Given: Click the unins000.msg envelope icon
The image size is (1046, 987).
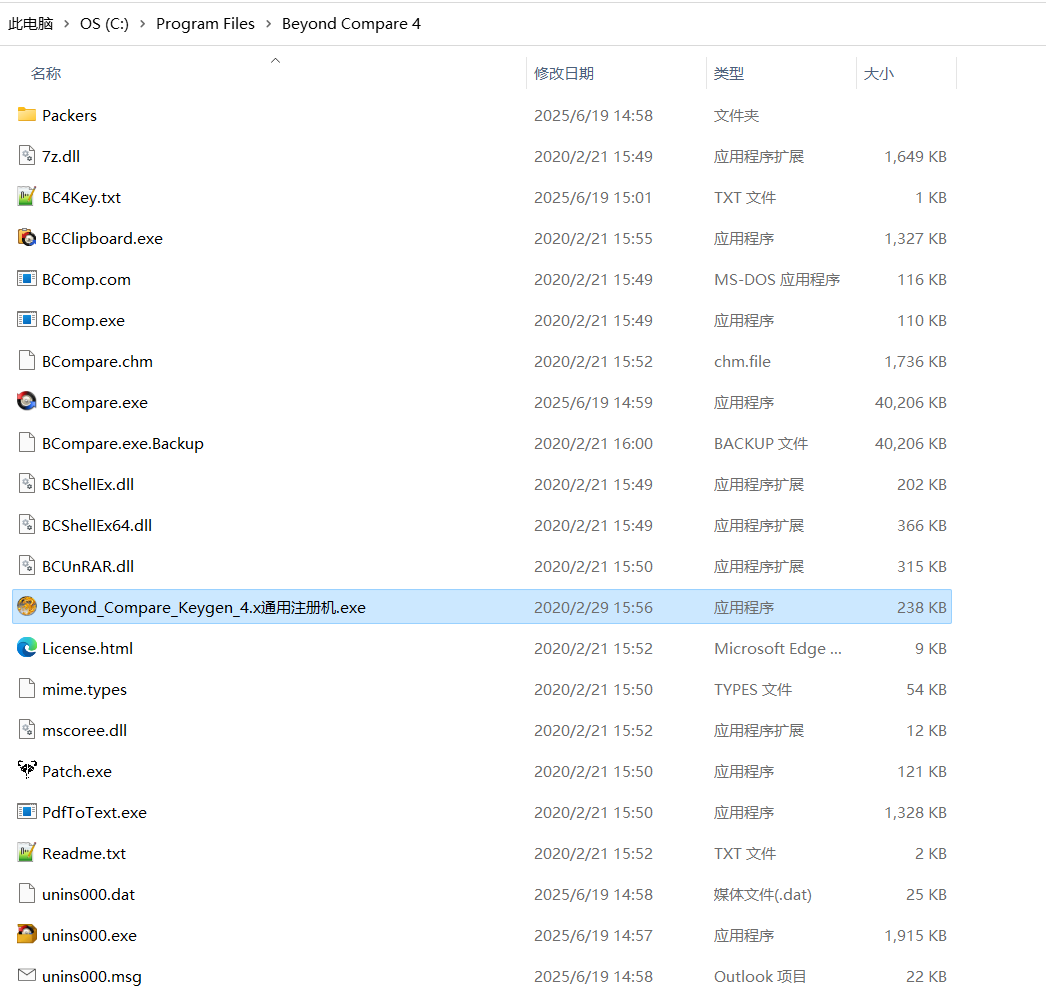Looking at the screenshot, I should pyautogui.click(x=27, y=976).
